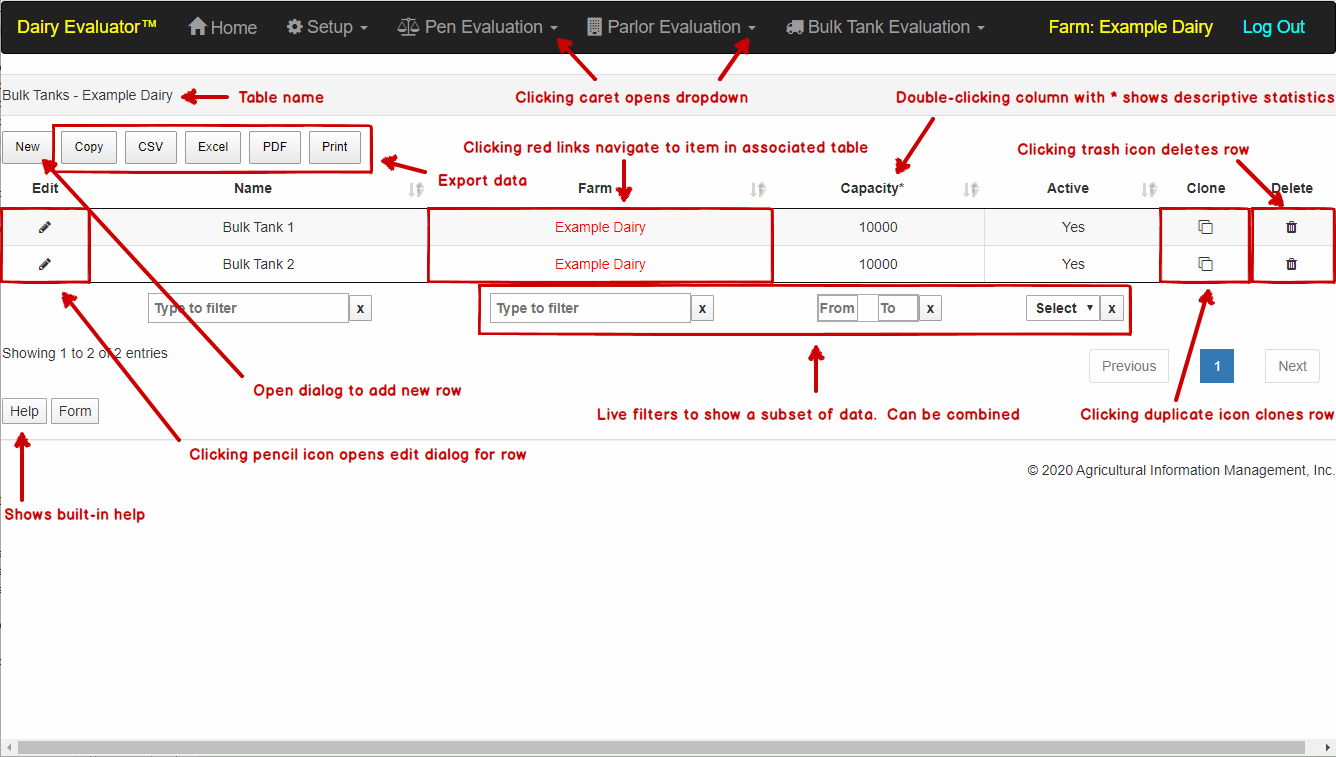Edit Bulk Tank 1 using the pencil icon
The height and width of the screenshot is (757, 1336).
(x=44, y=227)
